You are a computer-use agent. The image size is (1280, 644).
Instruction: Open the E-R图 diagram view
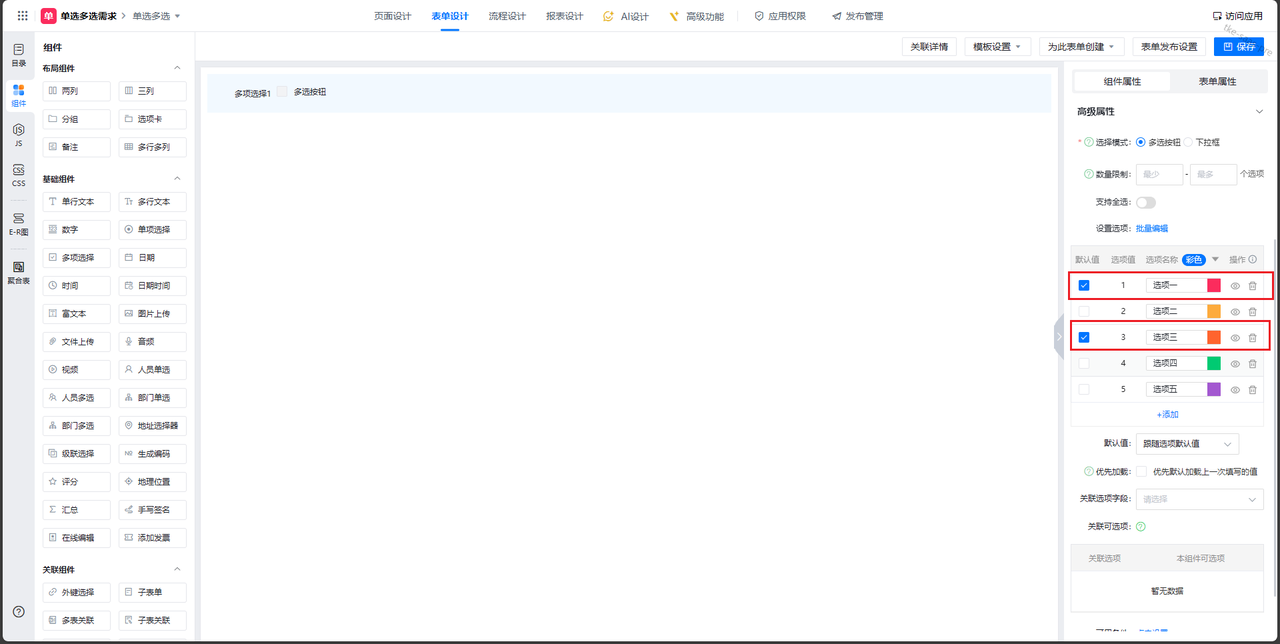click(x=18, y=223)
